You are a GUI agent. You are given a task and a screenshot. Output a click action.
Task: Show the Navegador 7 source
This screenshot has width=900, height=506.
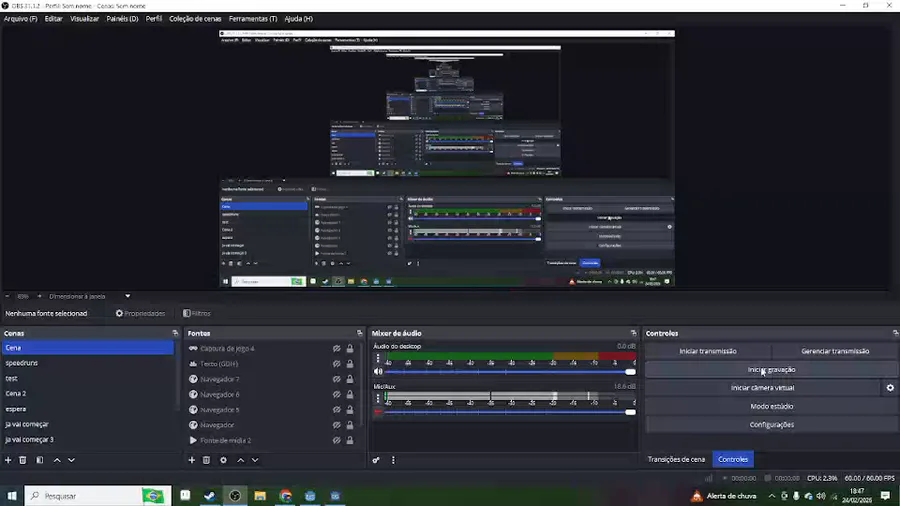point(336,379)
